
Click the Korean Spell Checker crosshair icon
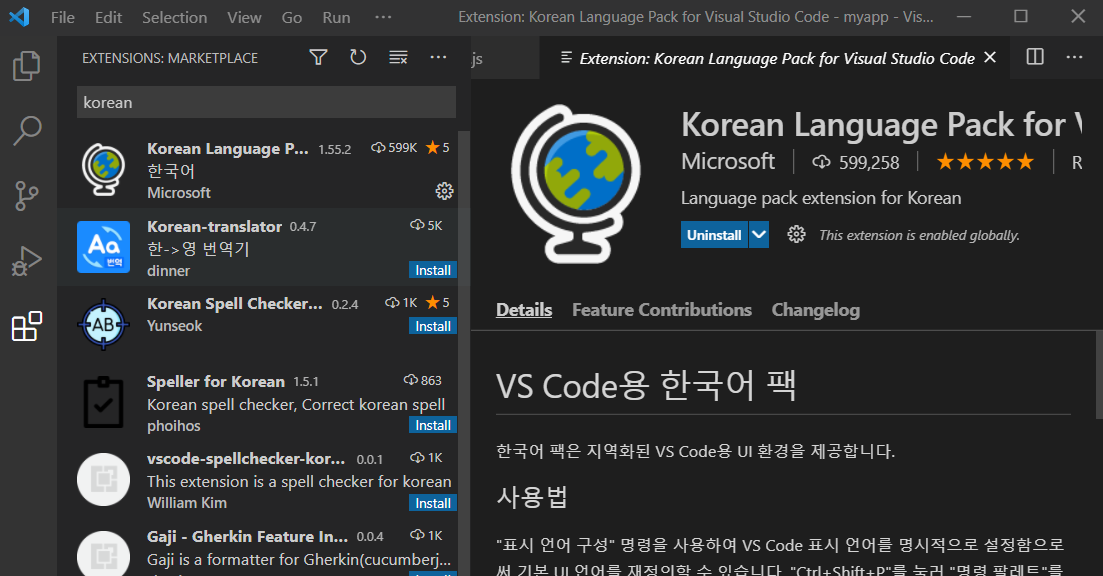(x=103, y=324)
